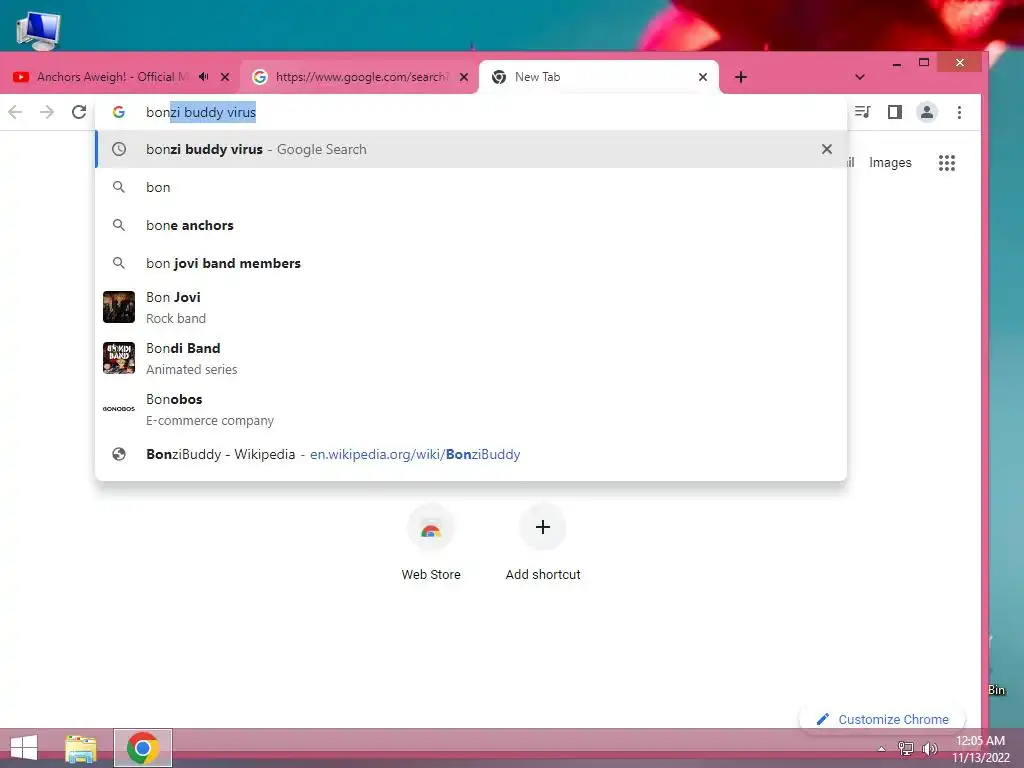The width and height of the screenshot is (1024, 768).
Task: Open the volume tray icon
Action: coord(929,748)
